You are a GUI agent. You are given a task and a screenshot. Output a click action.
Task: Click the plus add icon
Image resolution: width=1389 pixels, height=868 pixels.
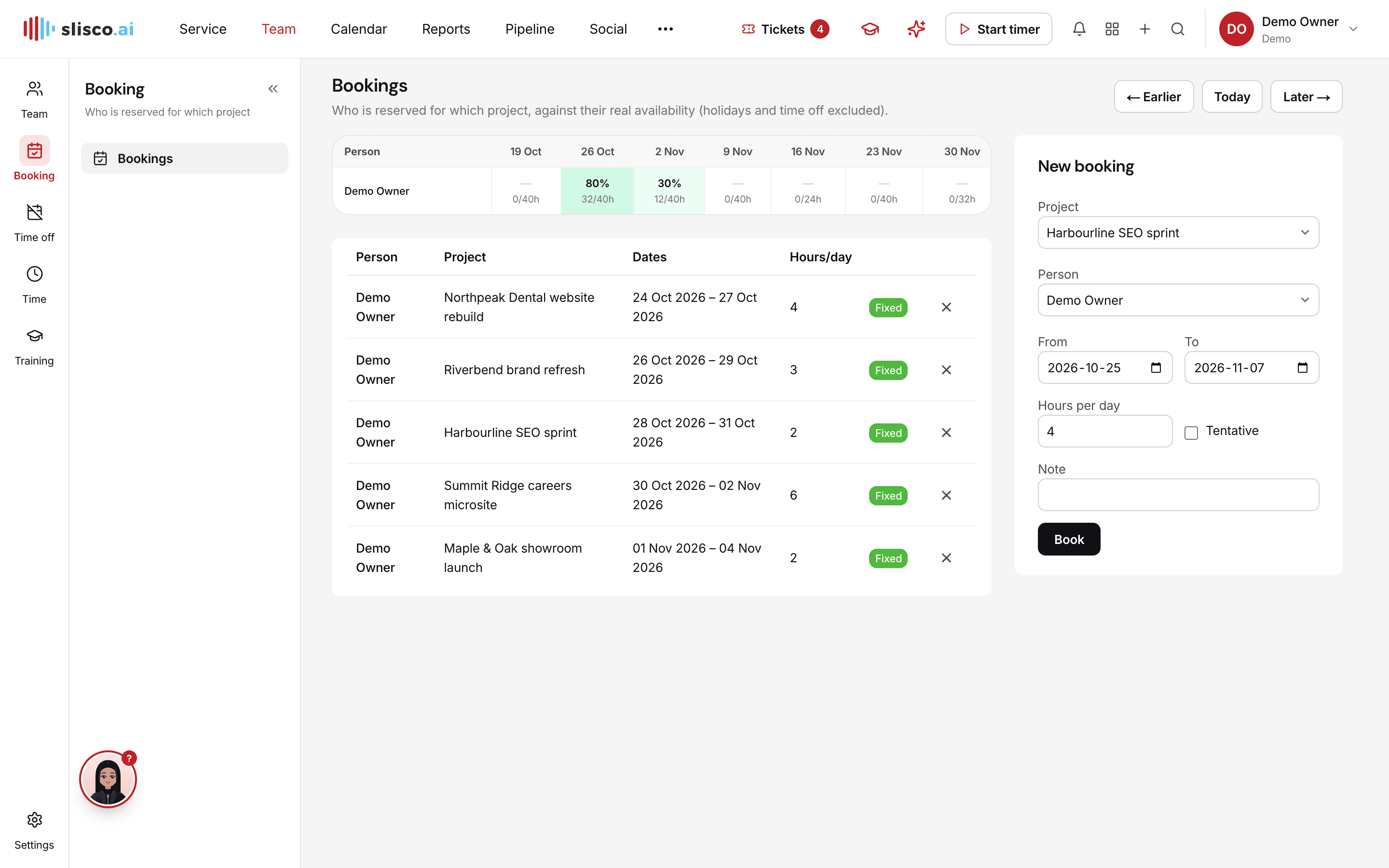pyautogui.click(x=1144, y=29)
